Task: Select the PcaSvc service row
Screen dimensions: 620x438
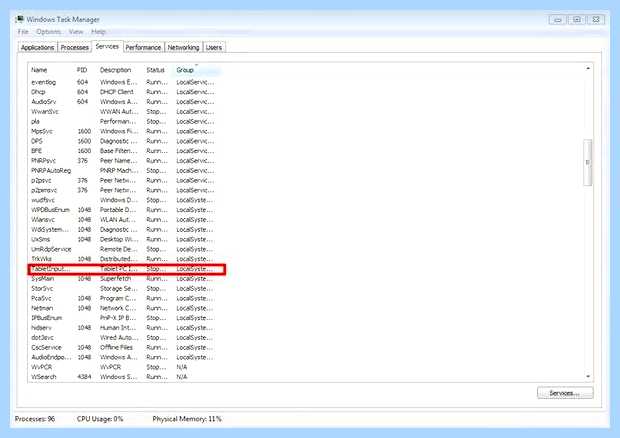Action: pos(123,298)
